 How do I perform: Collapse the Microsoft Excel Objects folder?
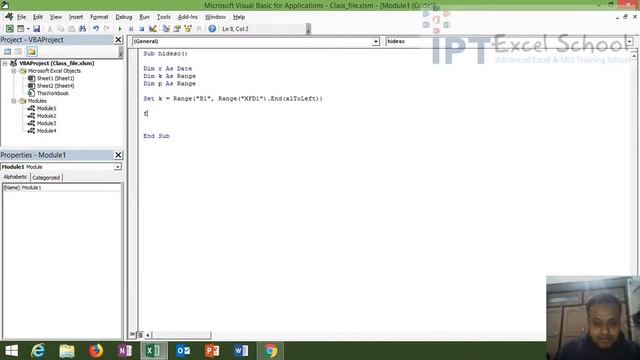click(x=14, y=71)
